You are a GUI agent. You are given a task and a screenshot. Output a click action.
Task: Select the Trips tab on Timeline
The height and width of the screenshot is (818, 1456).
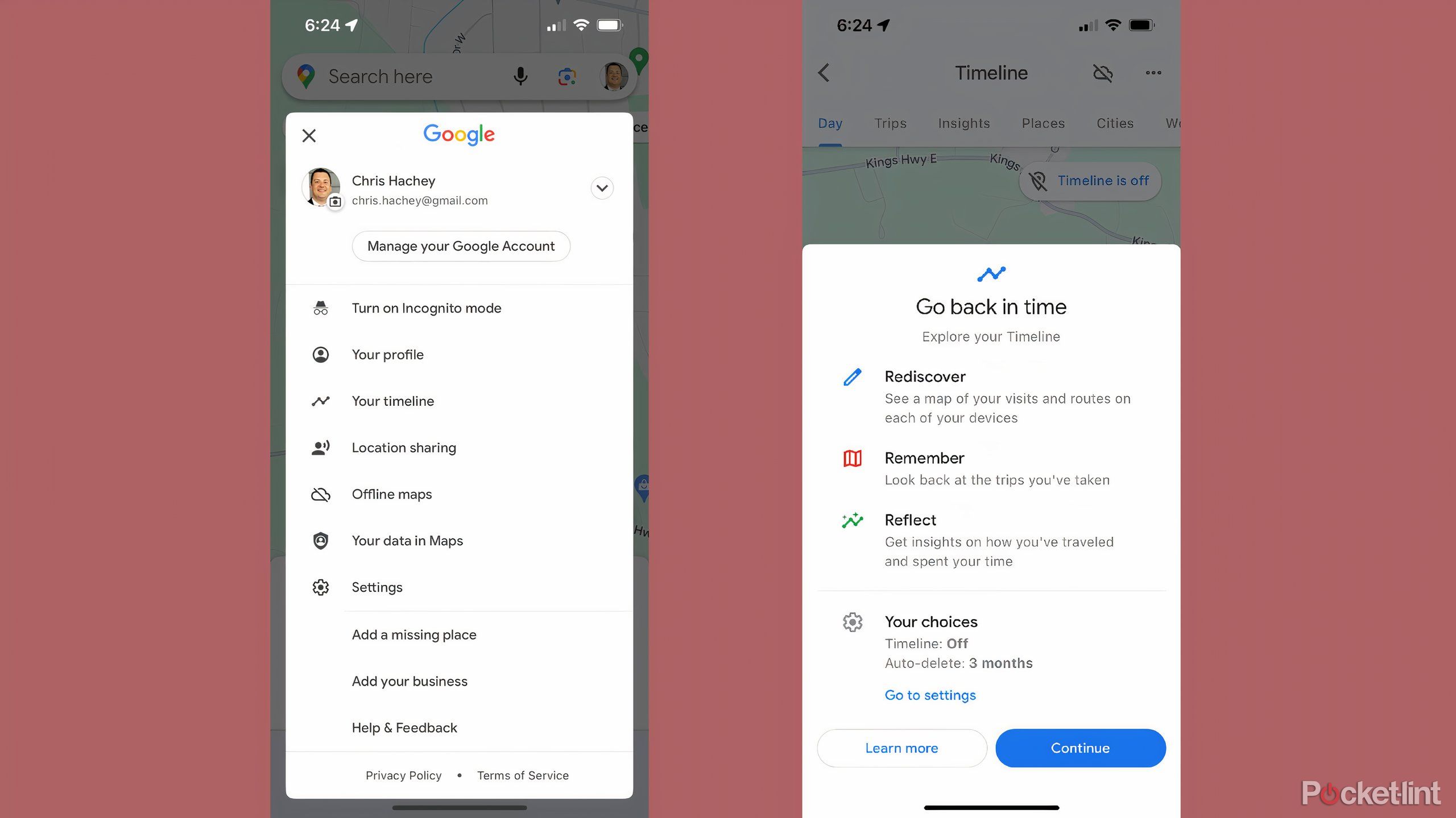click(889, 123)
